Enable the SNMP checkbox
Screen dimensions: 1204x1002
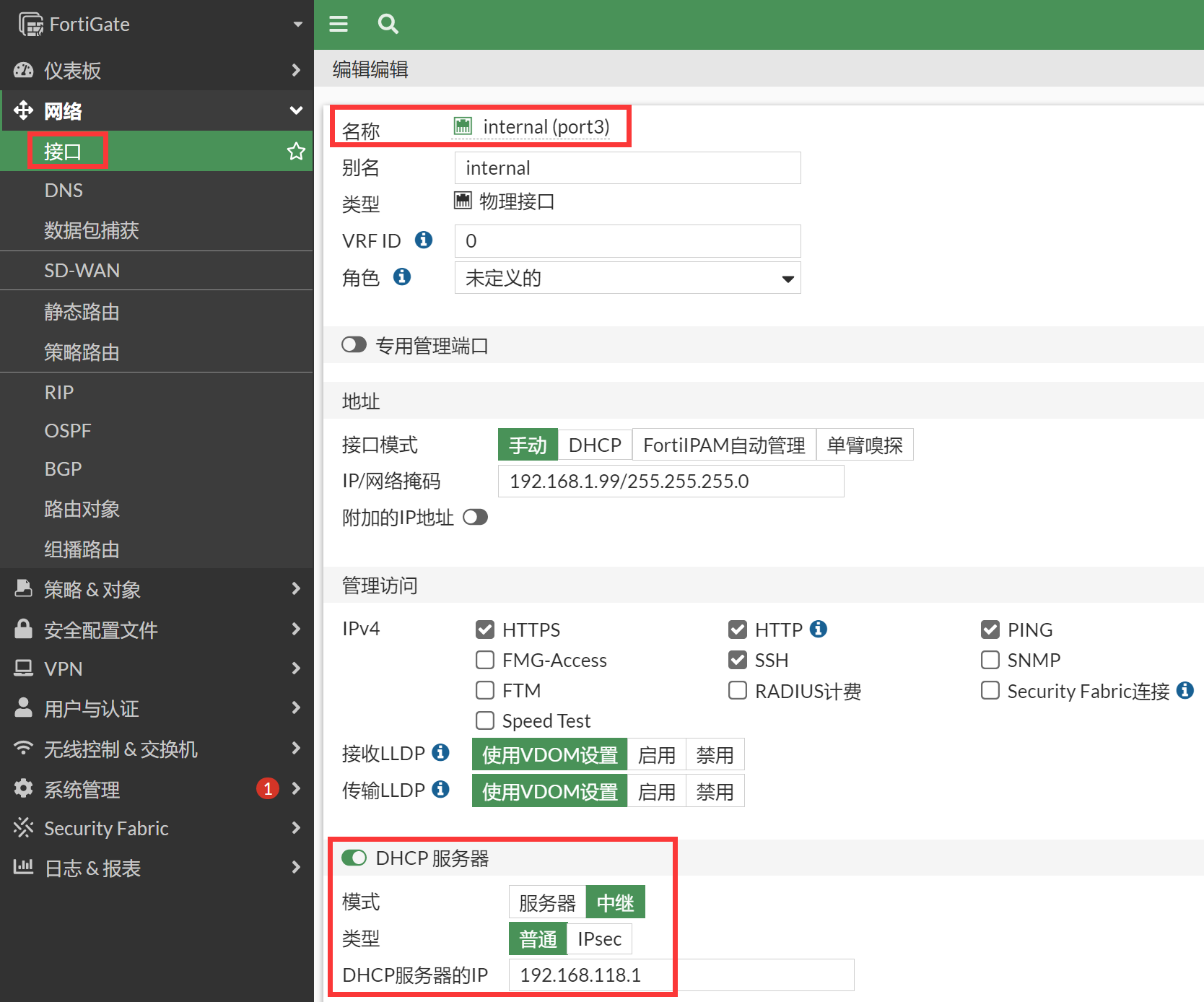point(990,660)
